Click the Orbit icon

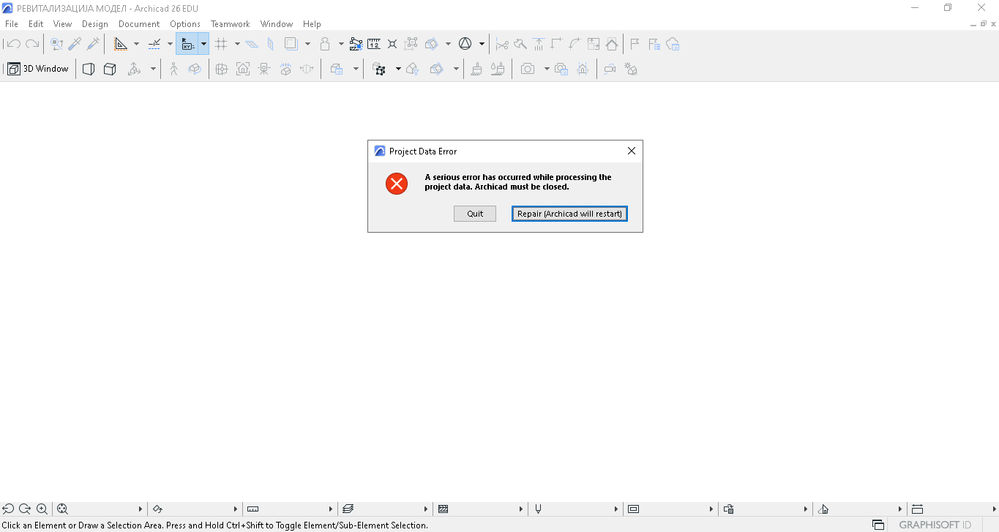[x=194, y=69]
